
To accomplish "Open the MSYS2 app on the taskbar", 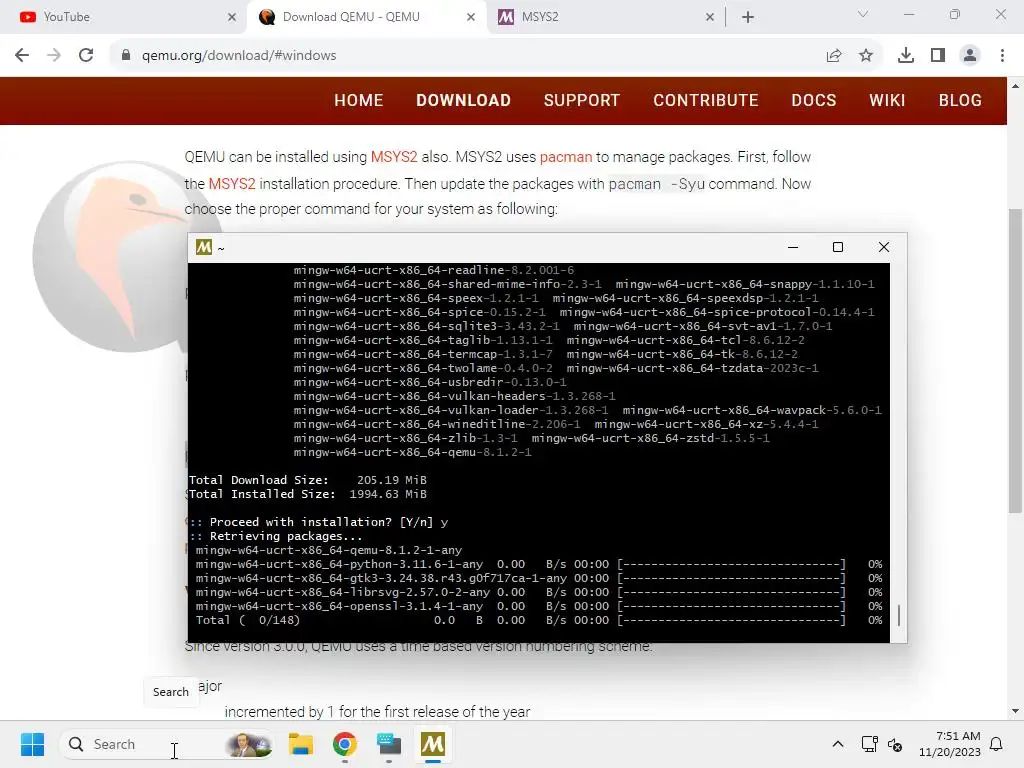I will (433, 744).
